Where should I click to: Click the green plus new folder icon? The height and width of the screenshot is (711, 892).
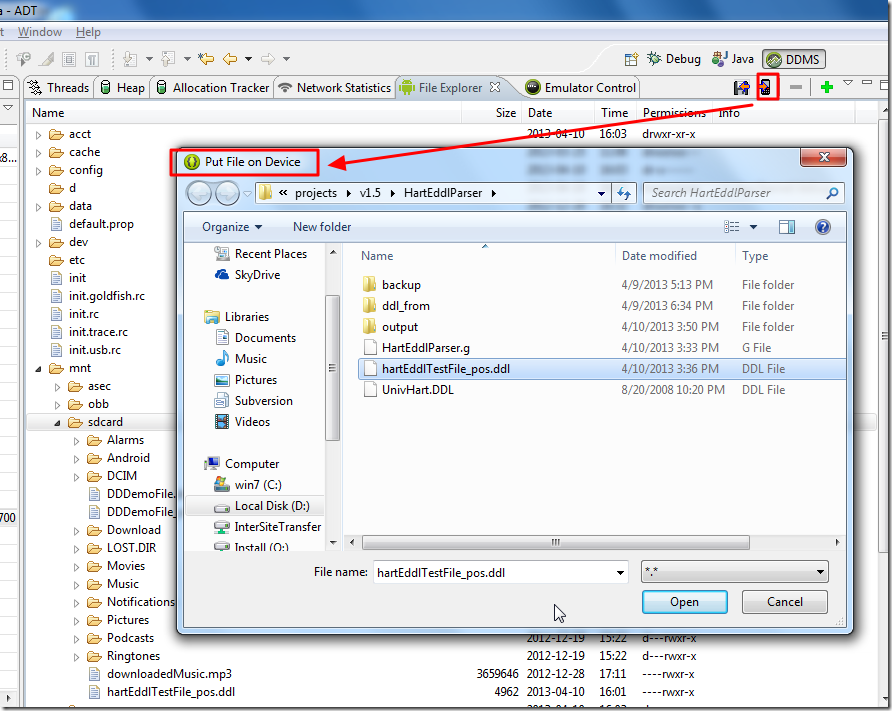[827, 87]
